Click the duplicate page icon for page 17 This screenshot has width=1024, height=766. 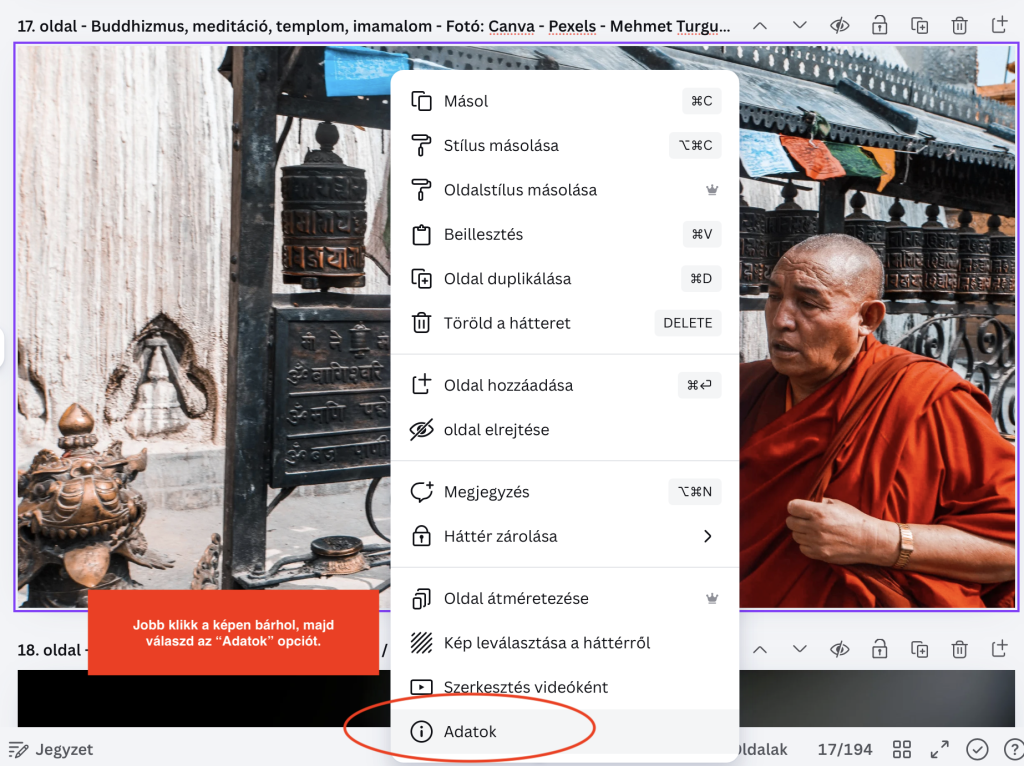[x=919, y=25]
